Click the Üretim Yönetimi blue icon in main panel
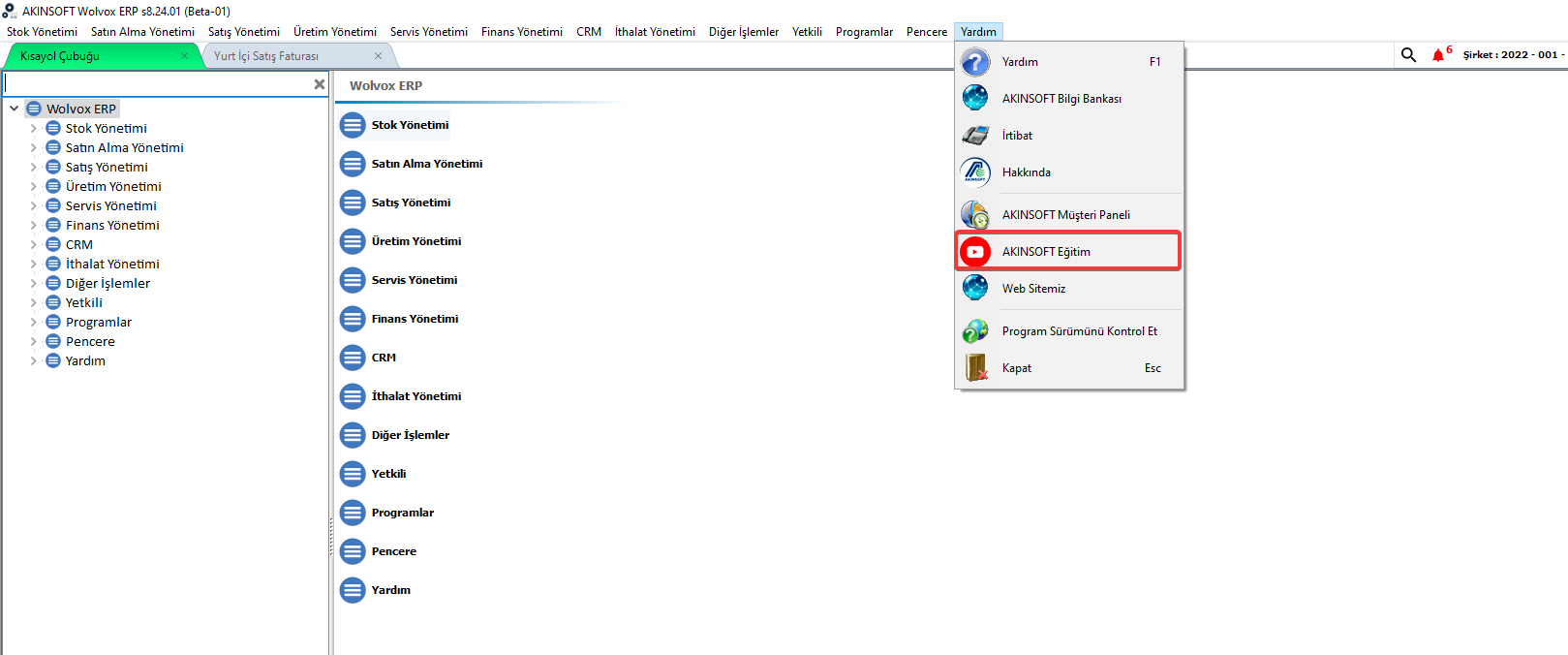Viewport: 1568px width, 655px height. 353,241
